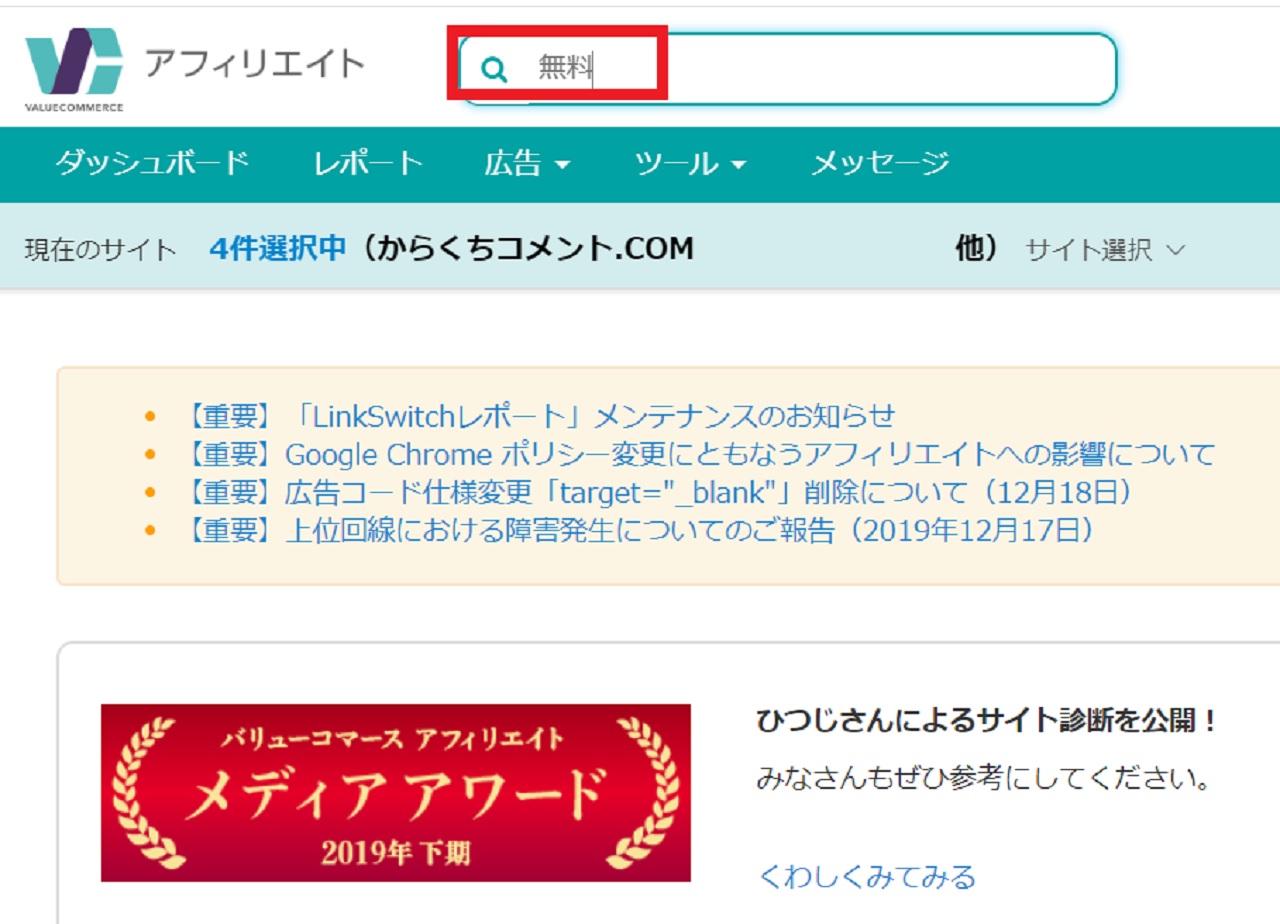1280x924 pixels.
Task: Open the target="_blank" removal notice
Action: (657, 492)
